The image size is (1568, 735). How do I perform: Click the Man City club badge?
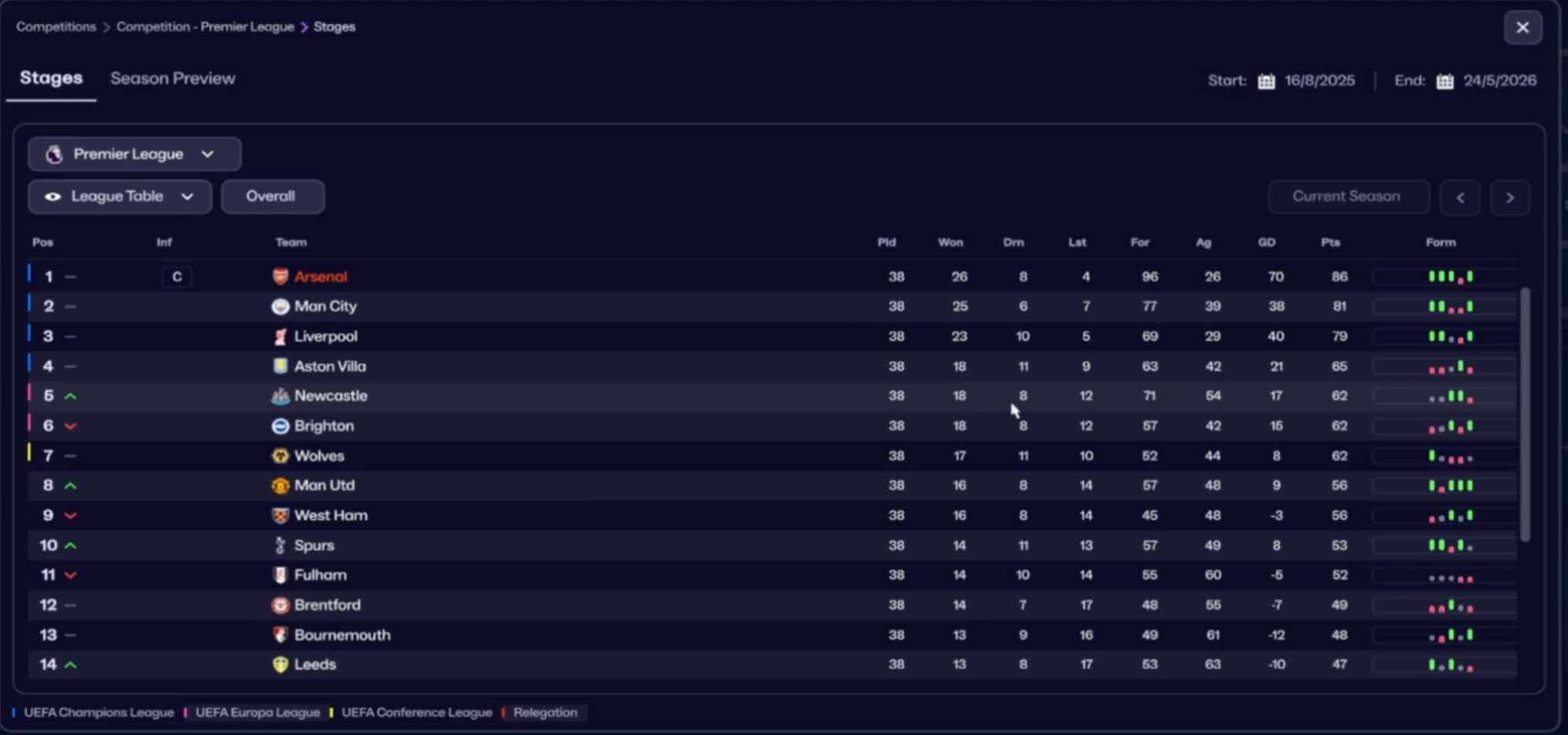tap(280, 307)
